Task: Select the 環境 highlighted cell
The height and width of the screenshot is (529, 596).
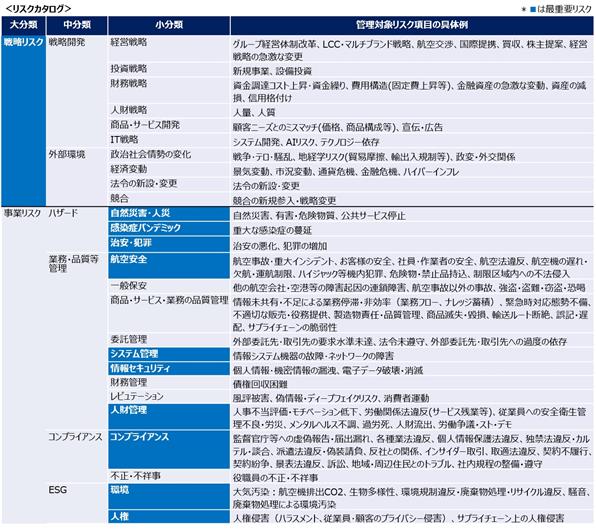Action: [x=169, y=496]
